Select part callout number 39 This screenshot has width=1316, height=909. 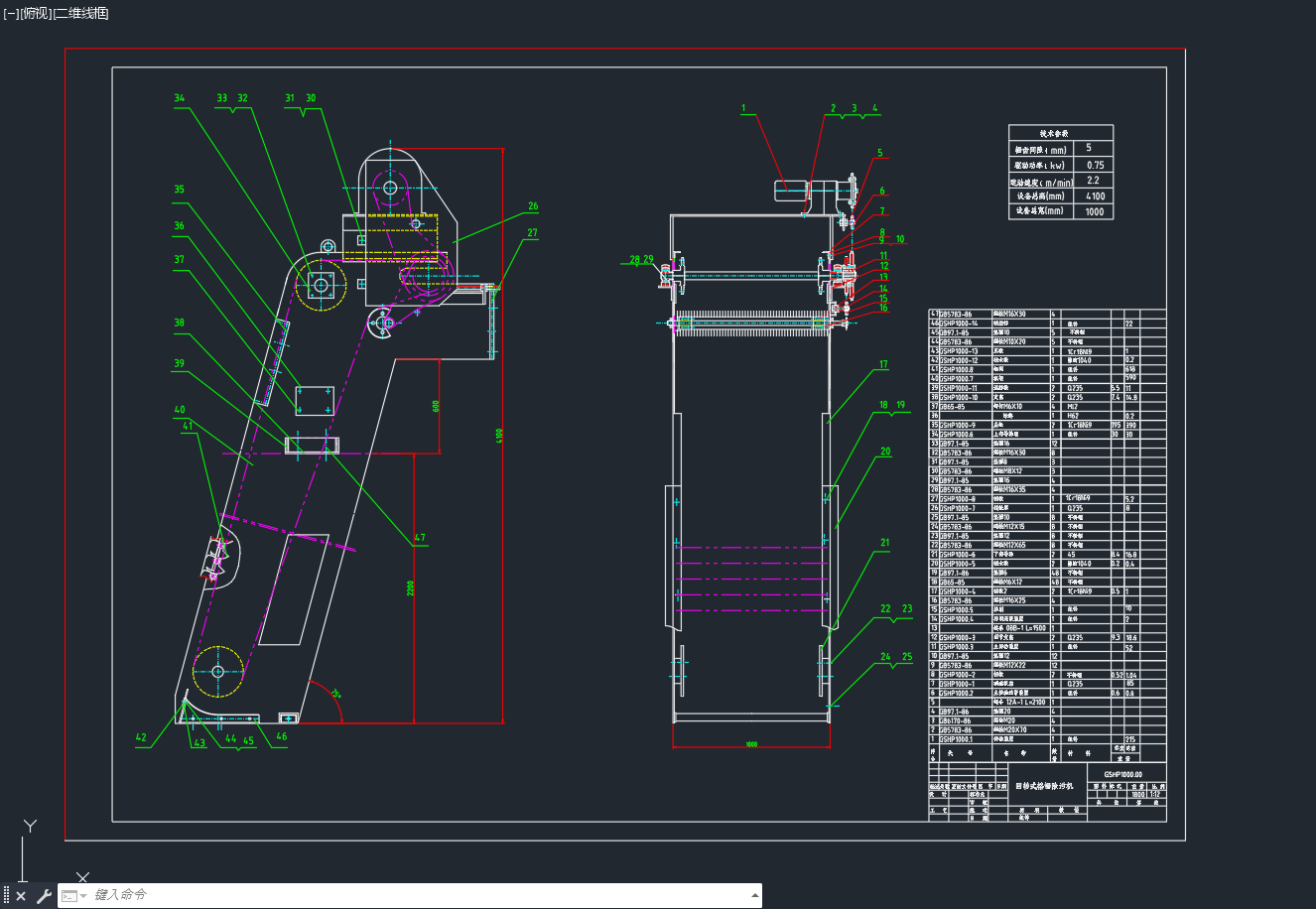(x=180, y=363)
